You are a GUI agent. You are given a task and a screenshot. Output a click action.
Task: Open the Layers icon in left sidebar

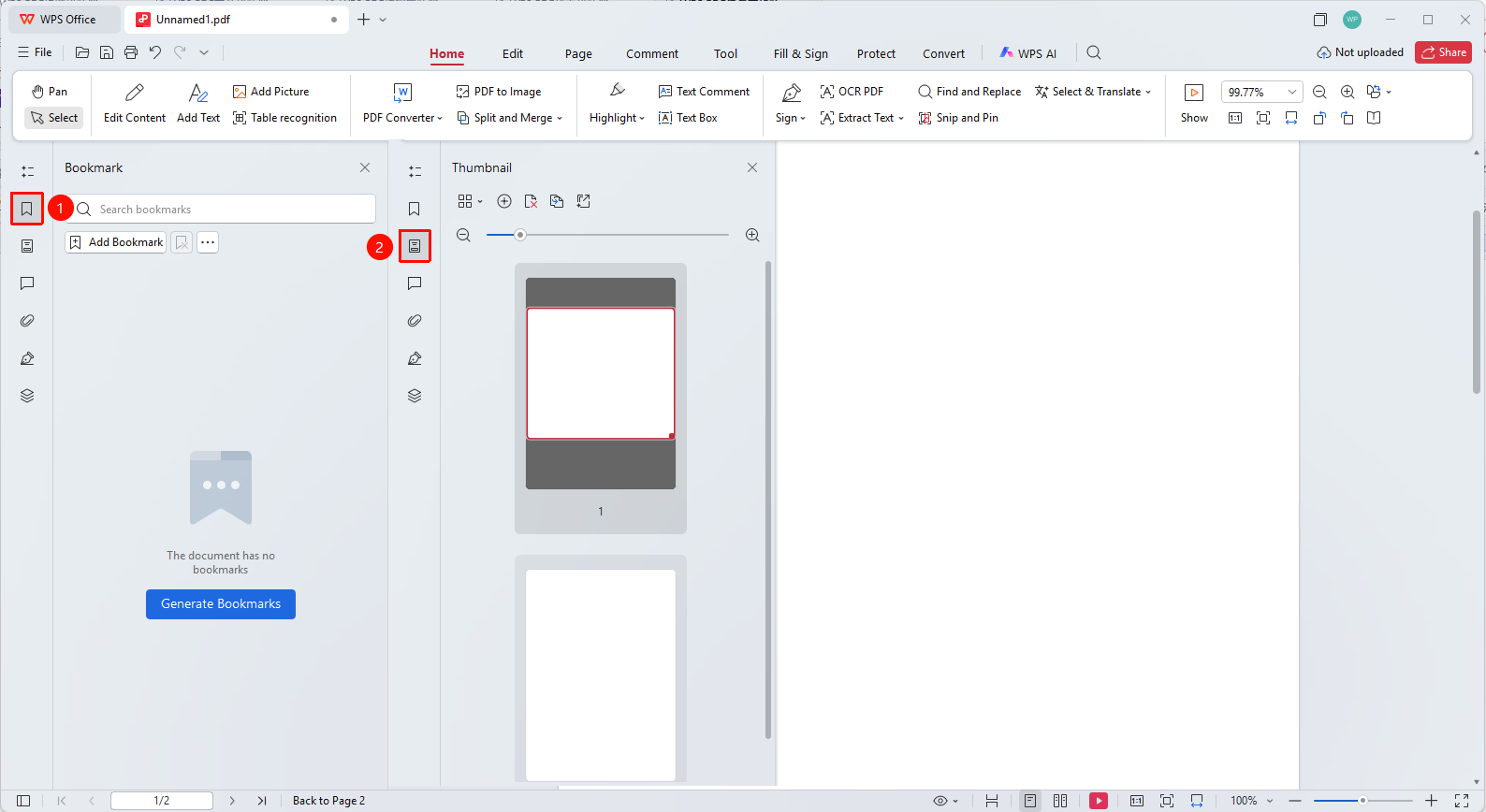click(x=27, y=396)
